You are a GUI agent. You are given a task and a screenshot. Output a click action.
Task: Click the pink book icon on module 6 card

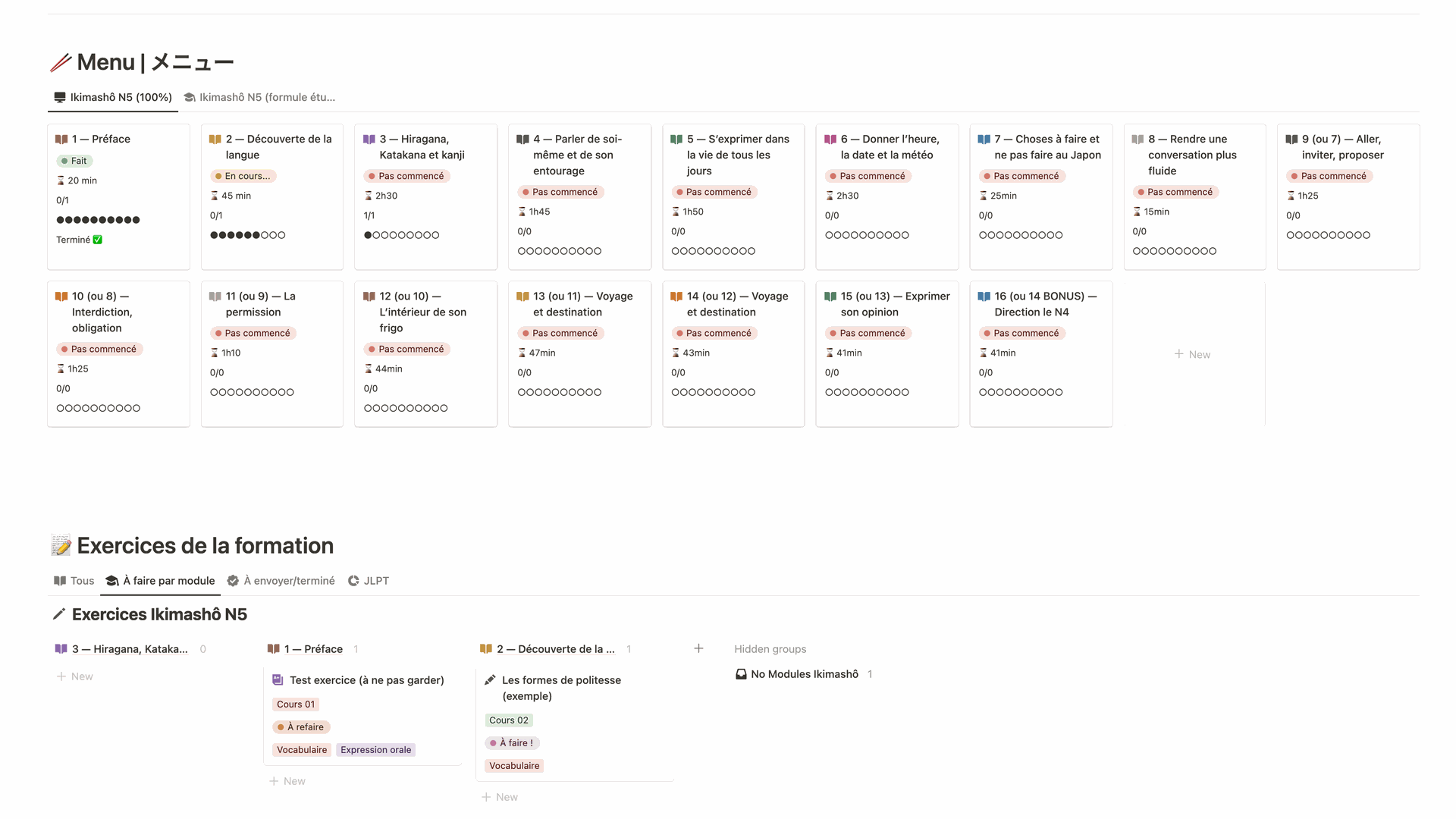click(830, 140)
